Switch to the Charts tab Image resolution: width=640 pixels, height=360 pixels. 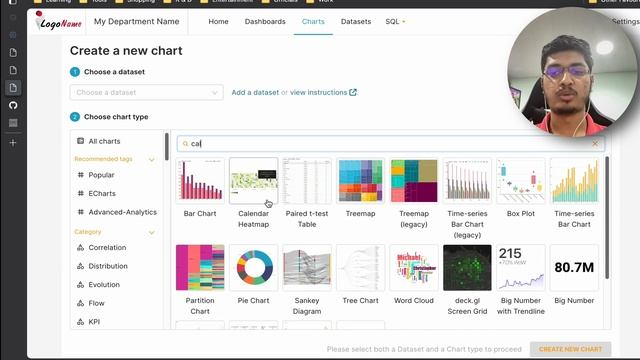[x=313, y=22]
